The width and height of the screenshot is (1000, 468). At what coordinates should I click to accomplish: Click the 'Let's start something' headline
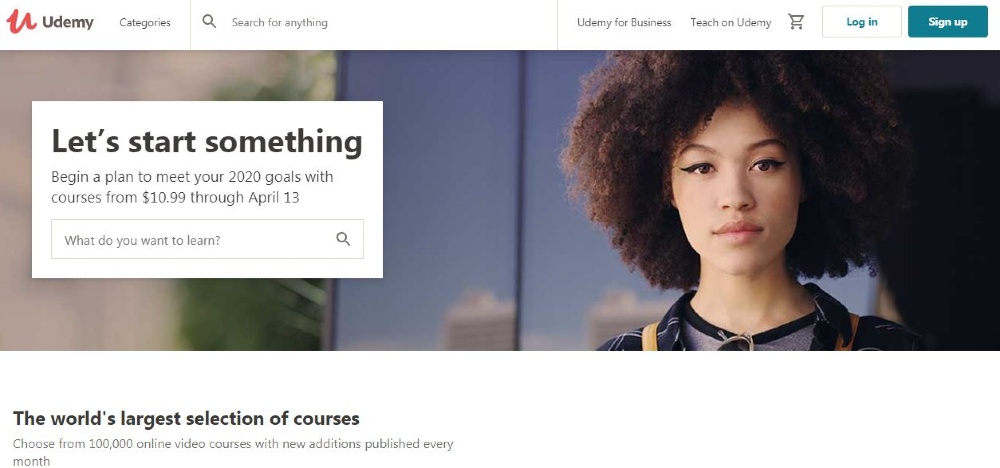click(207, 141)
